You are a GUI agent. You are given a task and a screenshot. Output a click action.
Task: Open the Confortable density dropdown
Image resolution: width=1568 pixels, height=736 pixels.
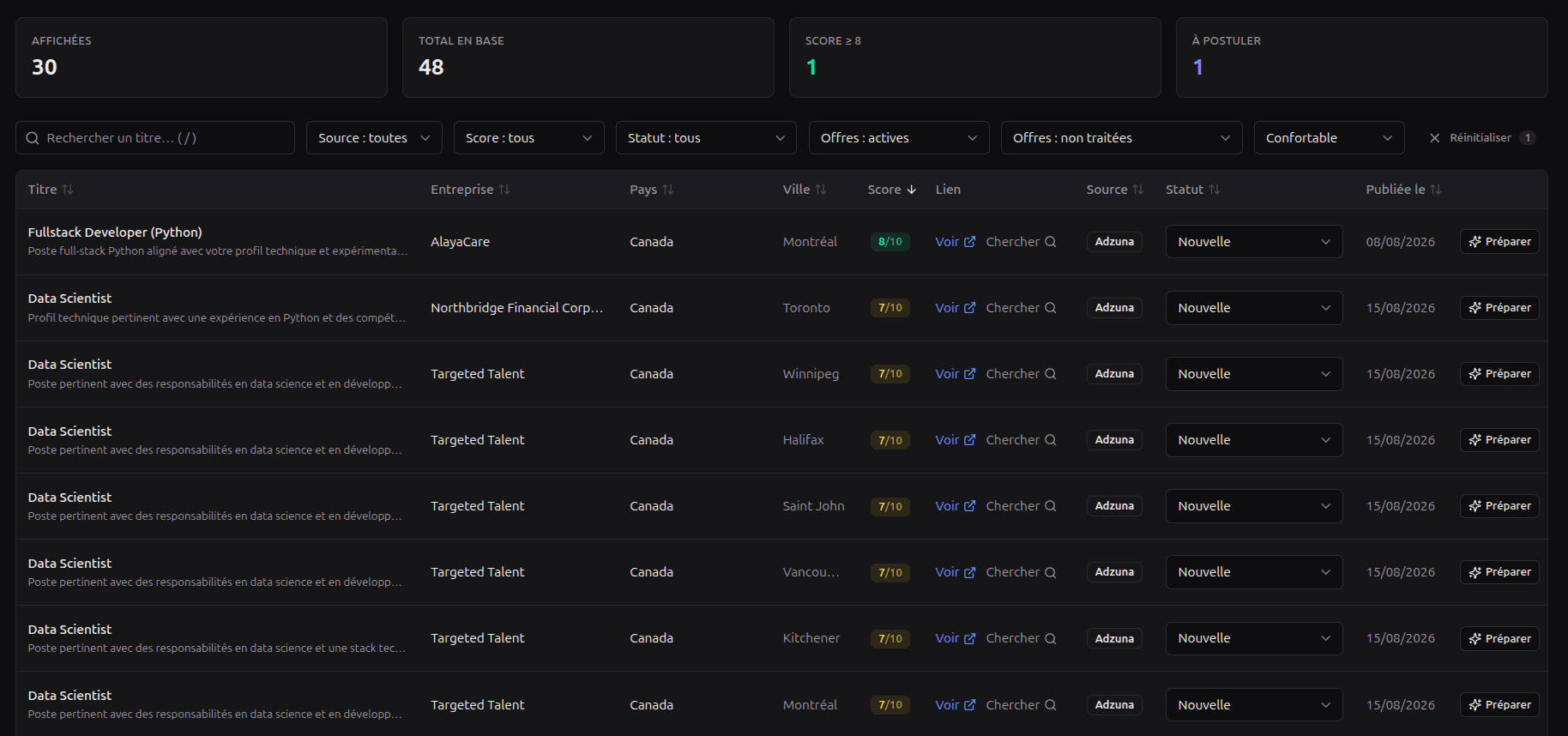(x=1330, y=138)
